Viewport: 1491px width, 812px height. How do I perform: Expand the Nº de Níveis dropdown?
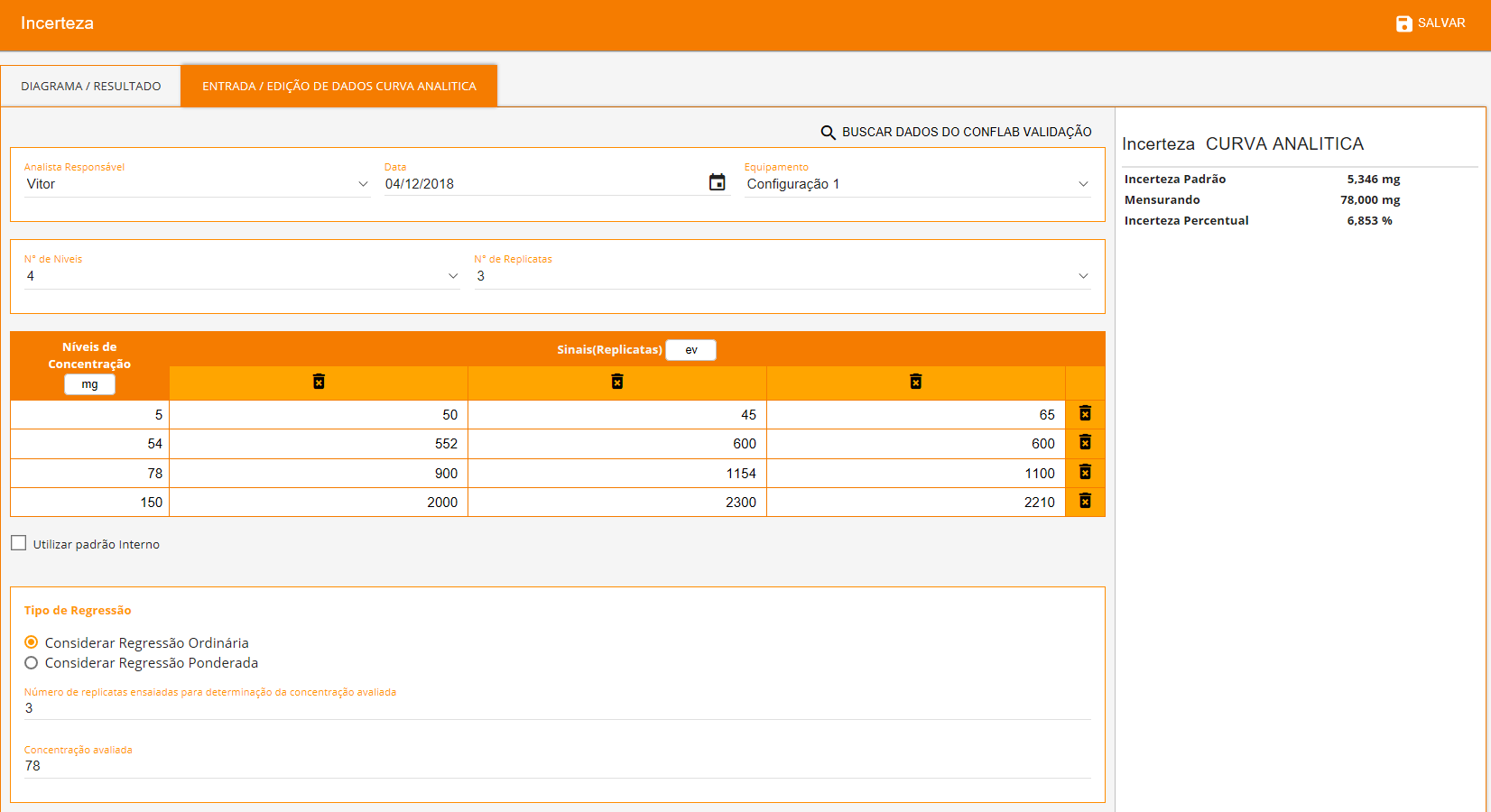[453, 276]
